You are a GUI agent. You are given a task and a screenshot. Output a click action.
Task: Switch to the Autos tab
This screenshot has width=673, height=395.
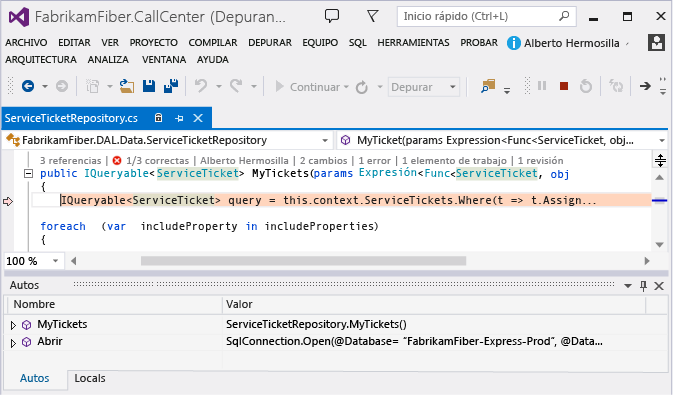[35, 378]
